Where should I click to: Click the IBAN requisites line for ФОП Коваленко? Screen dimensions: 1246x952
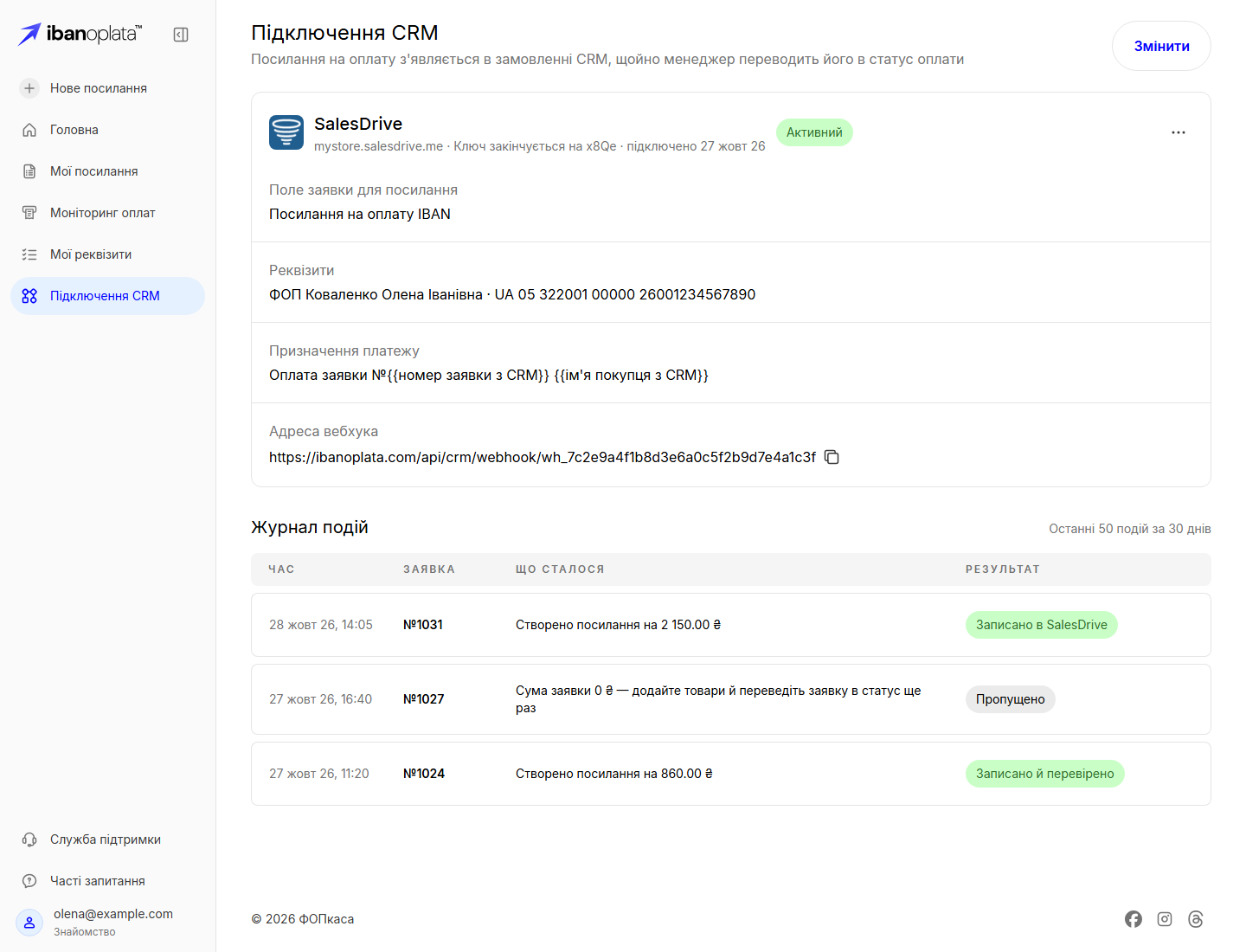512,294
